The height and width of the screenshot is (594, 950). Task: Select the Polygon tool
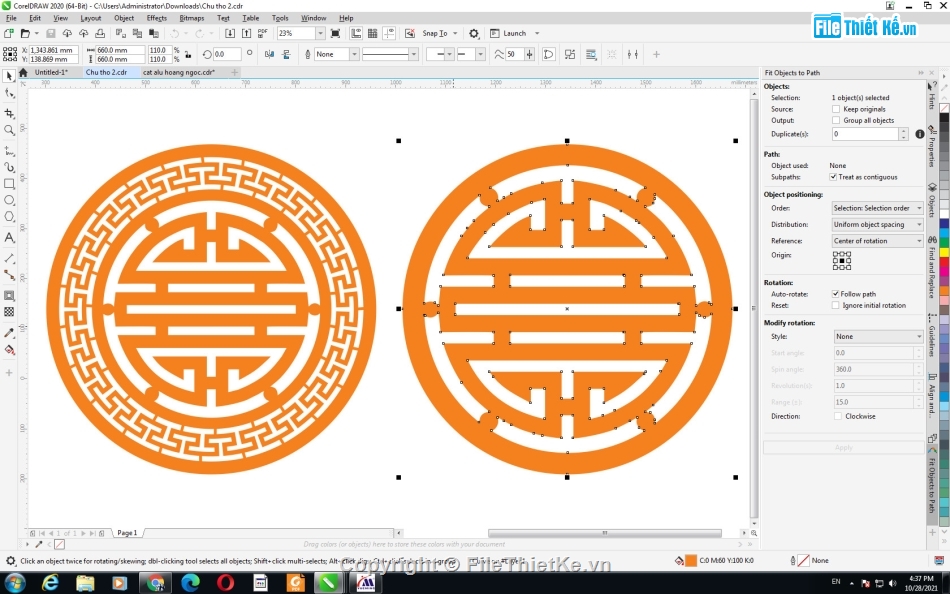9,217
